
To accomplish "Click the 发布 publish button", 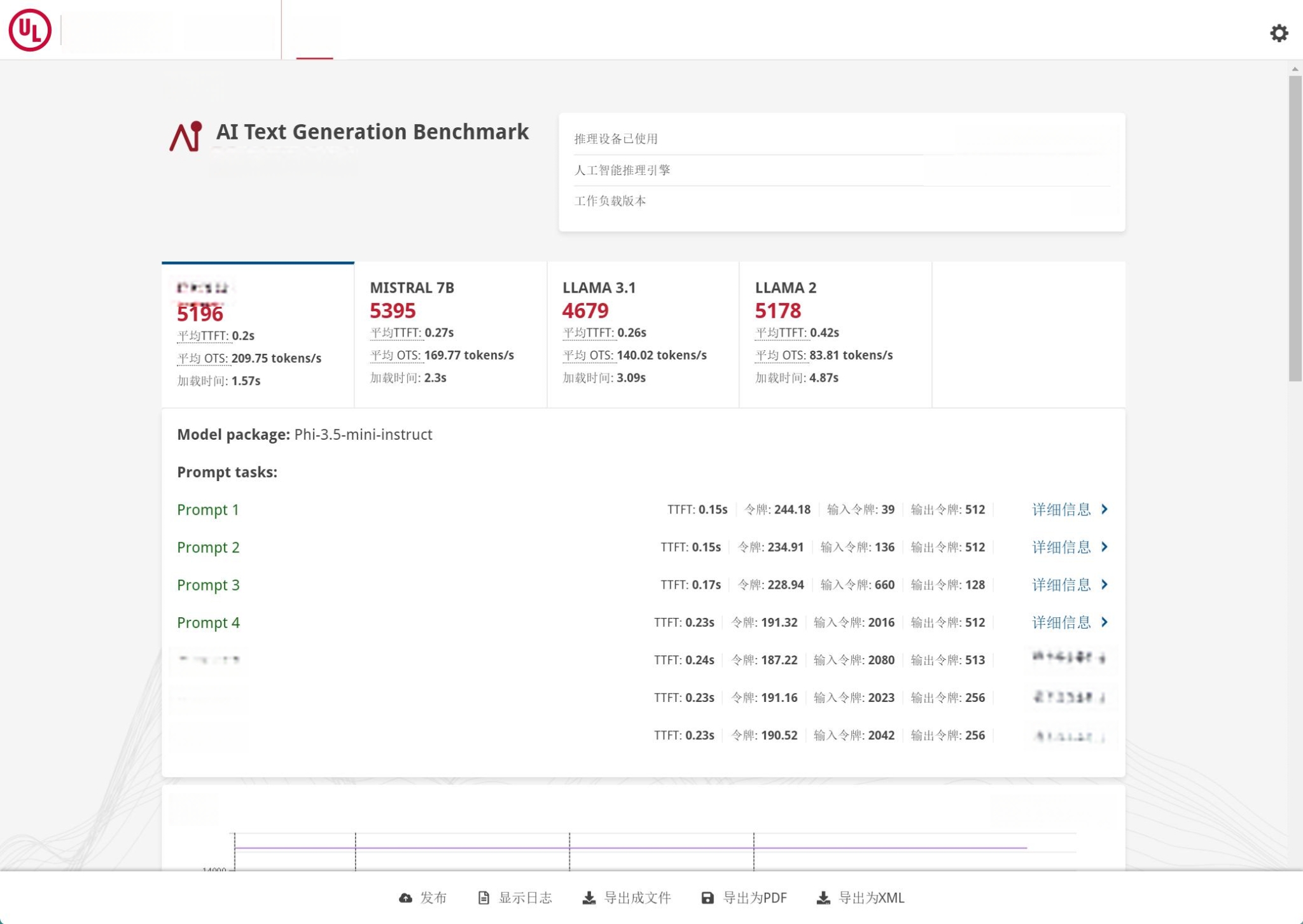I will point(423,898).
